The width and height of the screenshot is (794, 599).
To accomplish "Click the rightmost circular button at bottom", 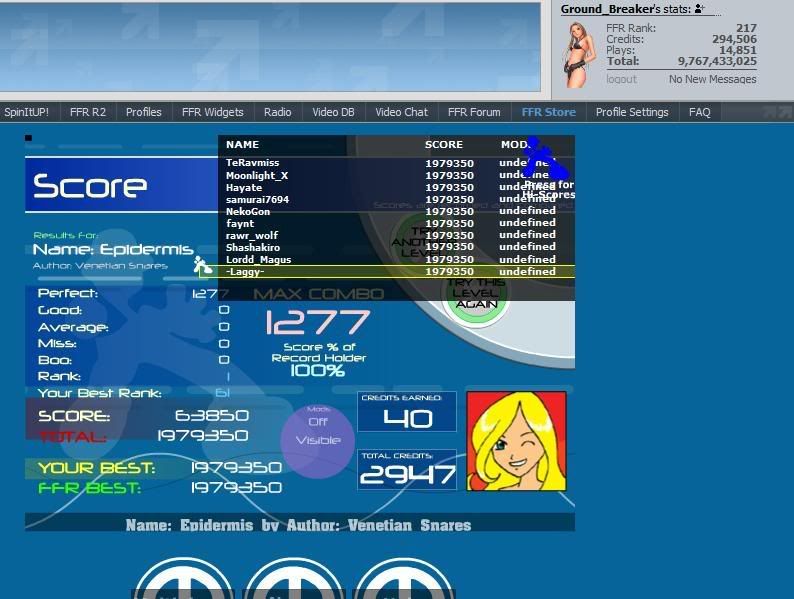I will tap(404, 582).
